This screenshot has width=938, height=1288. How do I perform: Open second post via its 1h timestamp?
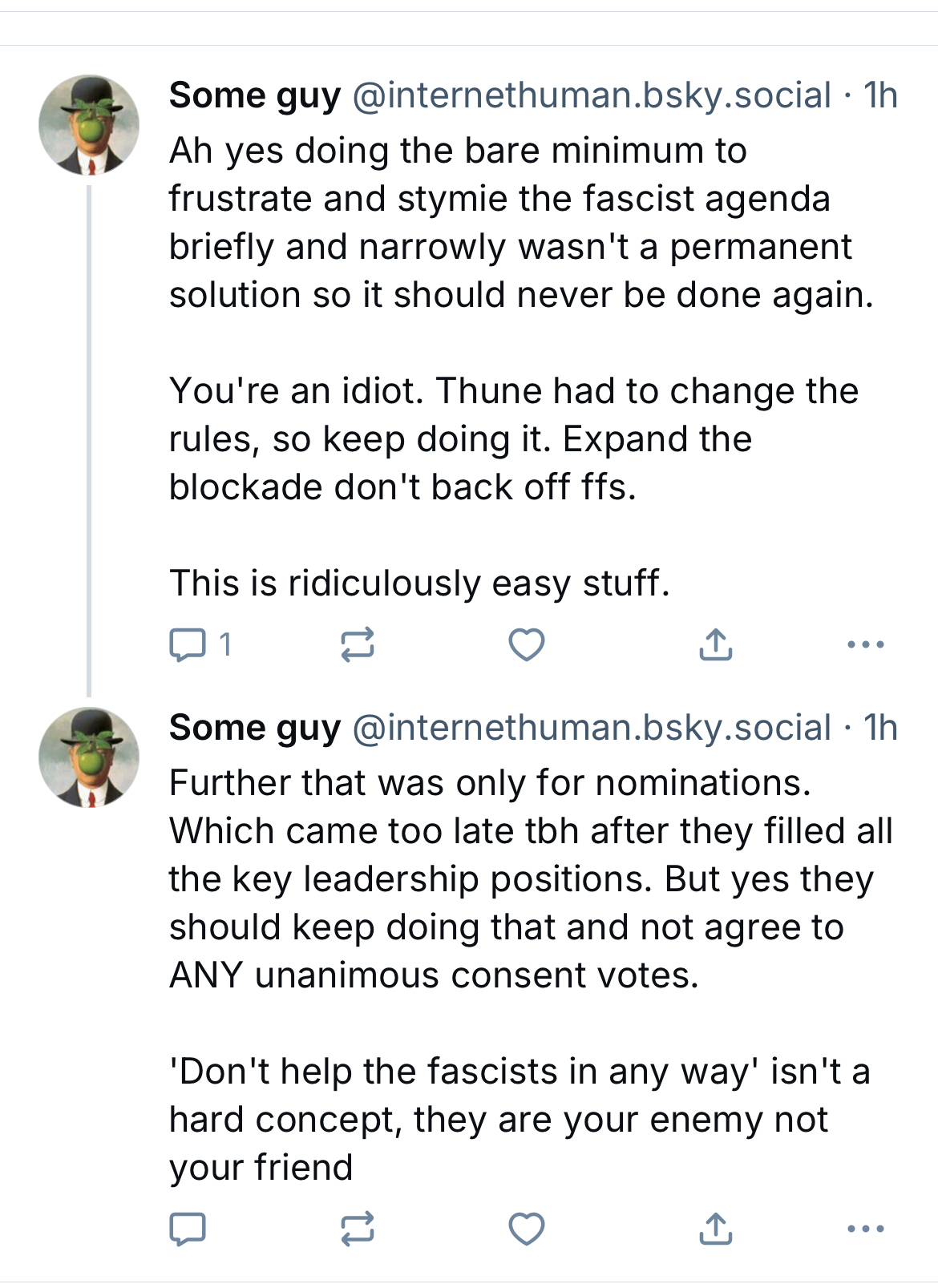880,729
